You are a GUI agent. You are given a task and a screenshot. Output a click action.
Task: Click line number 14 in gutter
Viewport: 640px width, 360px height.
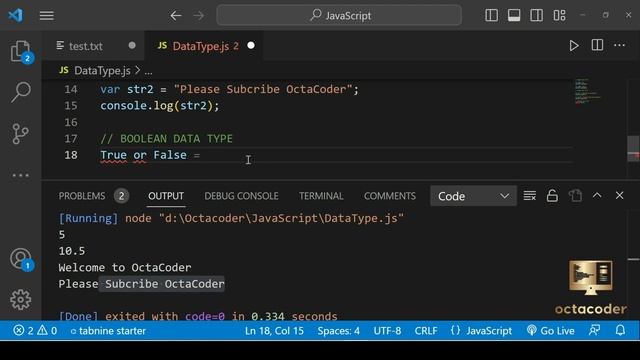(x=71, y=89)
